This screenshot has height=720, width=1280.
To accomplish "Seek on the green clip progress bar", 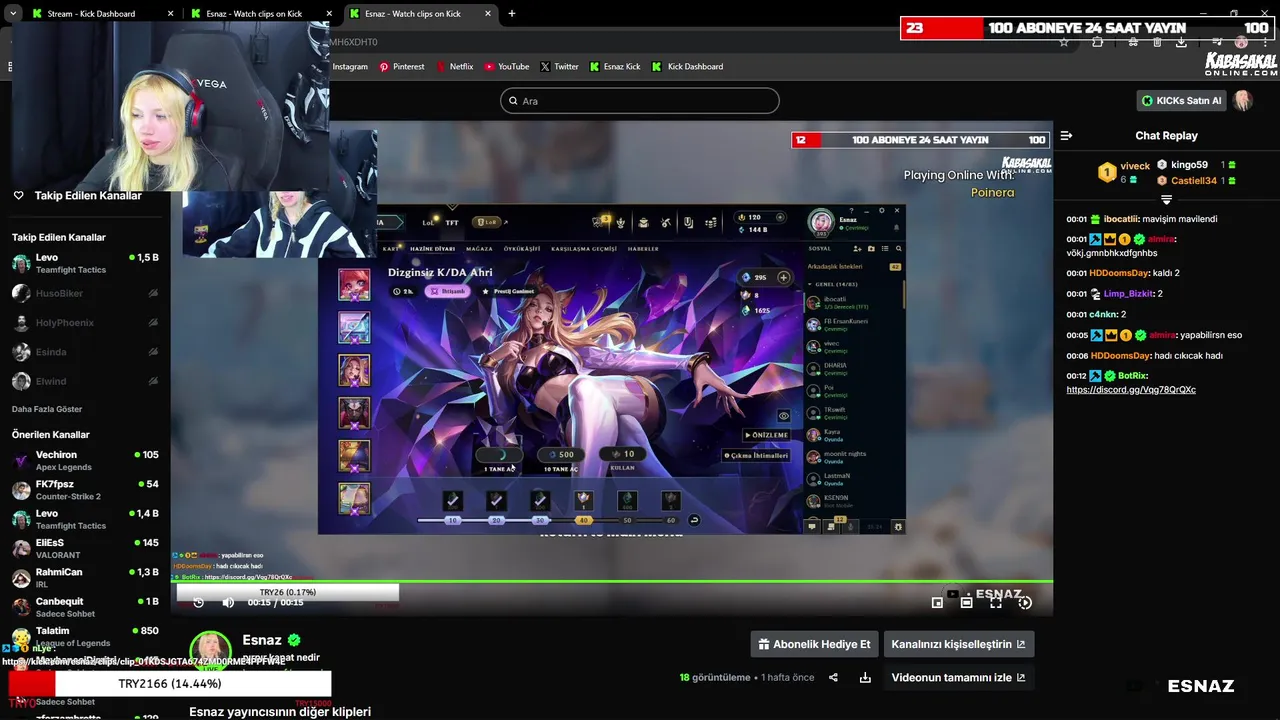I will (611, 581).
